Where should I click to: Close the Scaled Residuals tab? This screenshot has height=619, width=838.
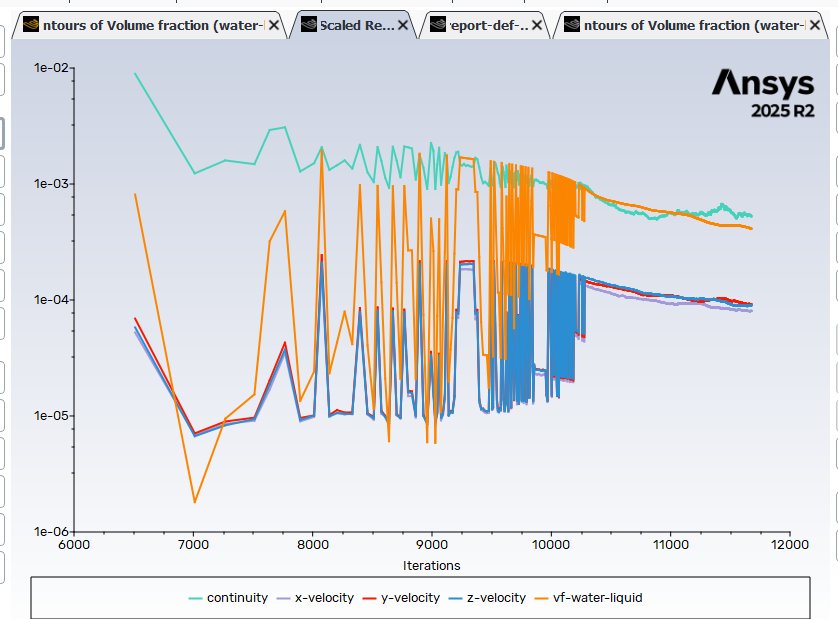(403, 26)
